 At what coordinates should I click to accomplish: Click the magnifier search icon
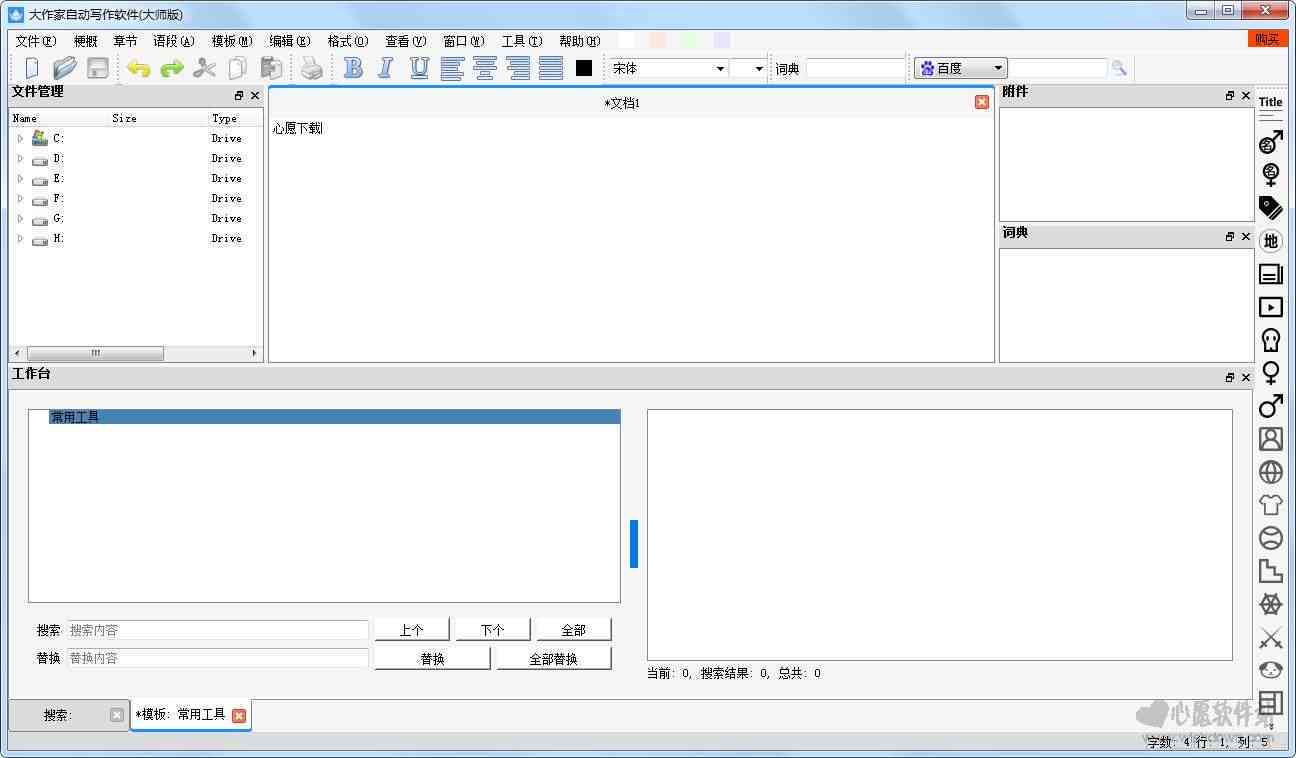click(x=1119, y=68)
